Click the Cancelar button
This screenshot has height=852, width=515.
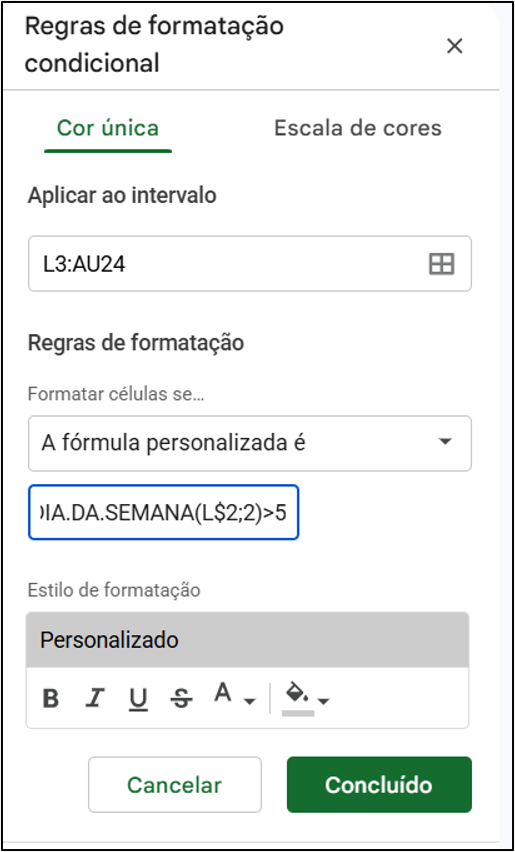[174, 785]
